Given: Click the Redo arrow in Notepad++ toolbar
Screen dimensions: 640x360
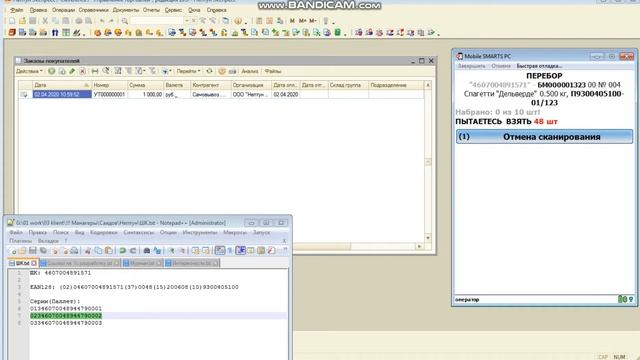Looking at the screenshot, I should [133, 251].
